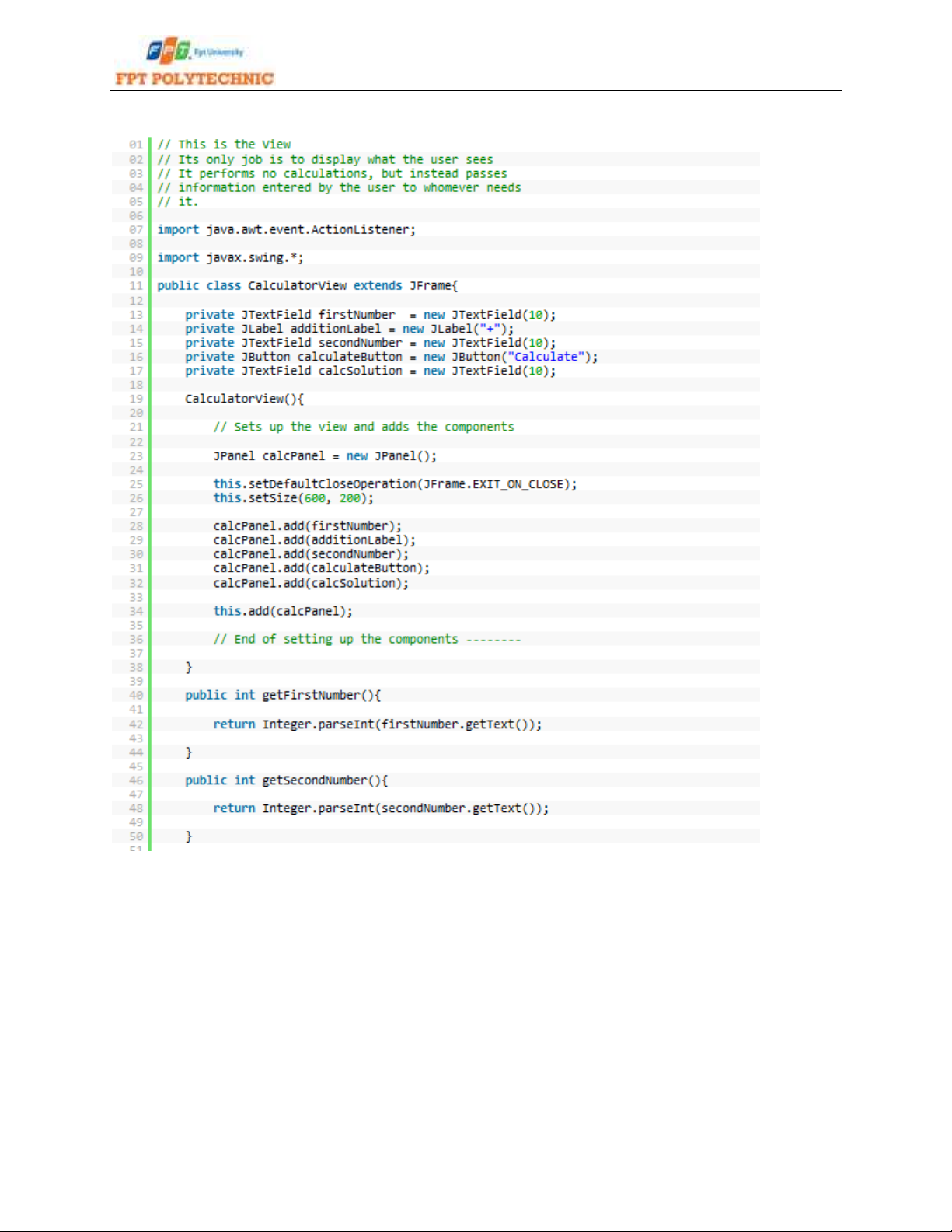Click the 'This is the View' comment
Screen dimensions: 952x1232
coord(224,145)
